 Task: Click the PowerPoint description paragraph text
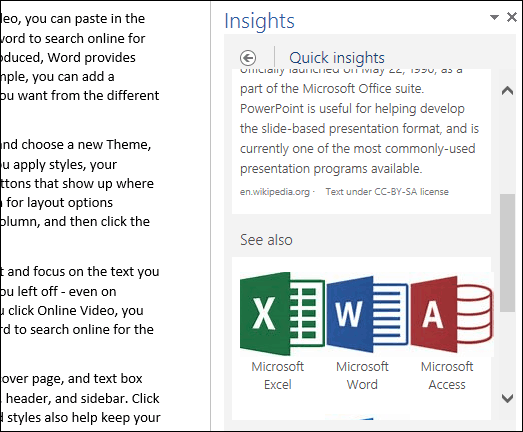click(x=359, y=128)
